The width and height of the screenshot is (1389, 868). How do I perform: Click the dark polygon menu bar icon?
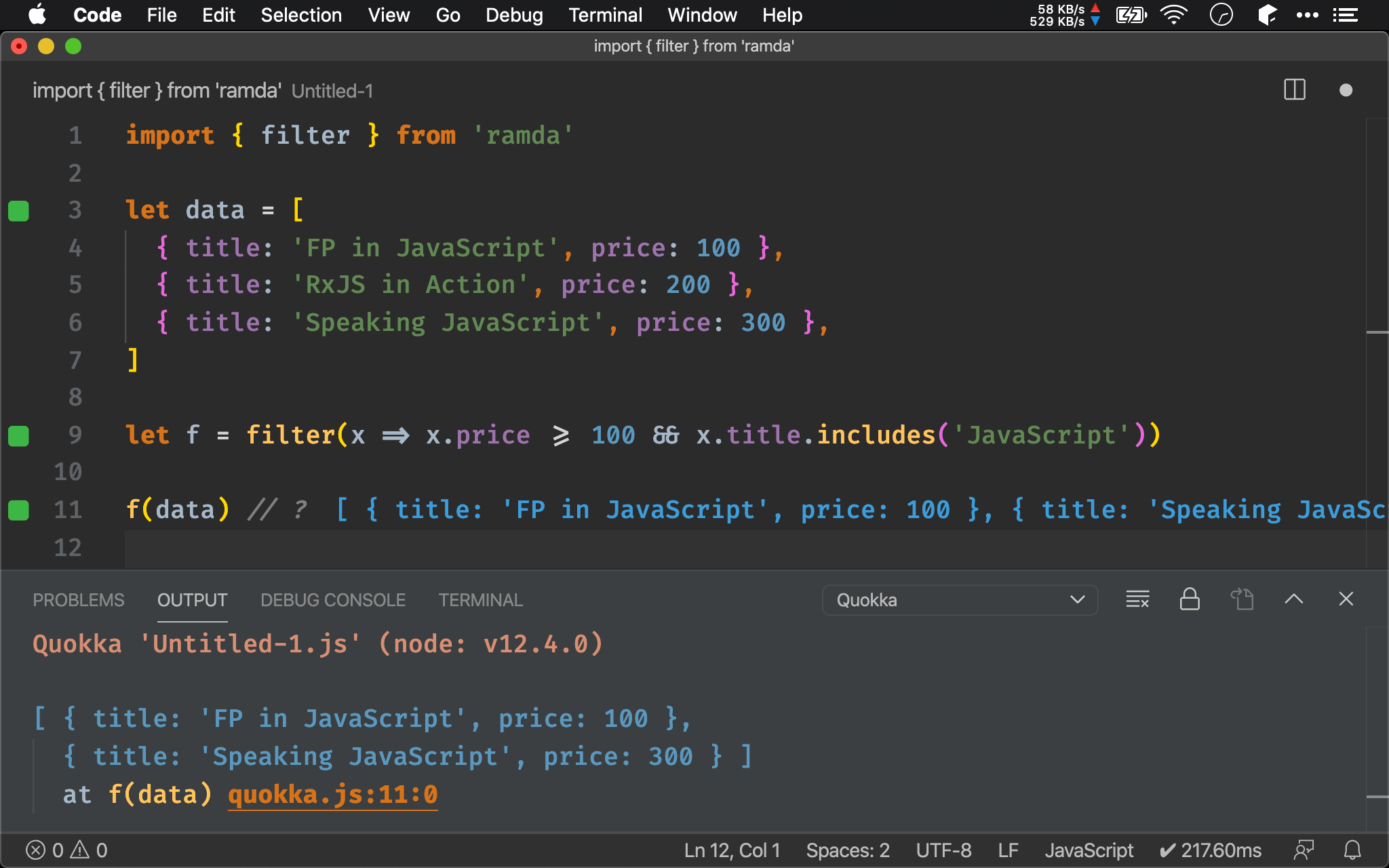point(1267,15)
